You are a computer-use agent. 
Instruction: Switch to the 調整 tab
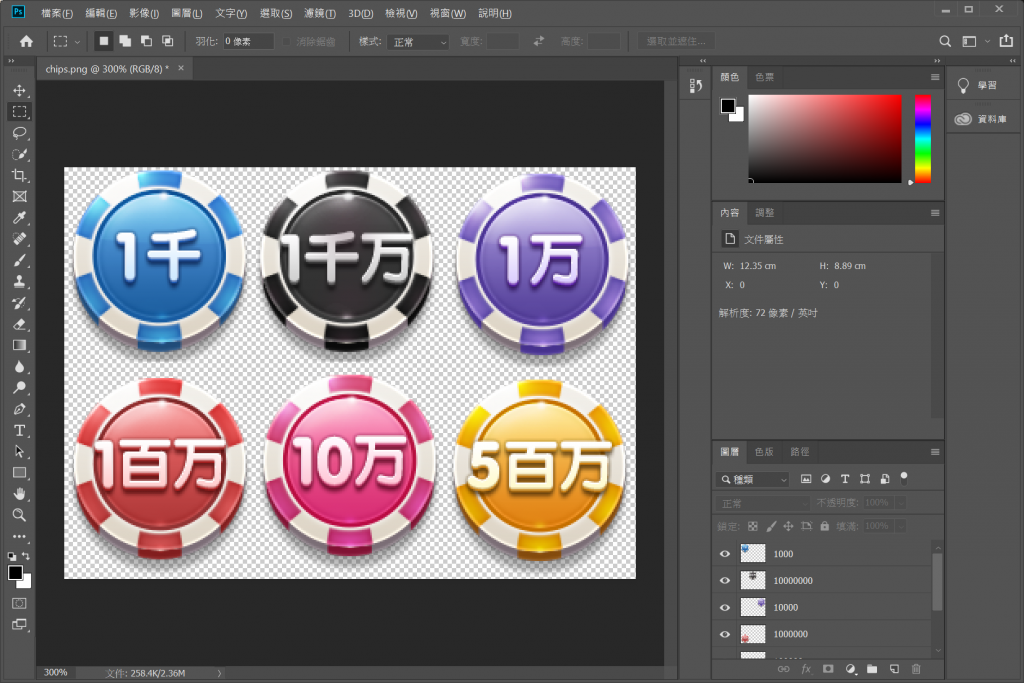(x=764, y=213)
